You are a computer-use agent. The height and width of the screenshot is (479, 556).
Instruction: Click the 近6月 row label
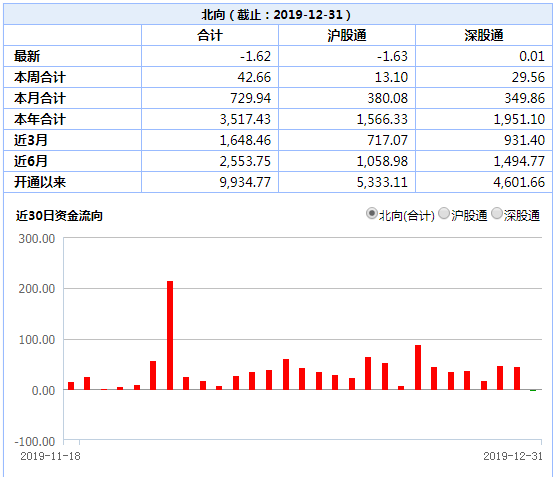30,161
